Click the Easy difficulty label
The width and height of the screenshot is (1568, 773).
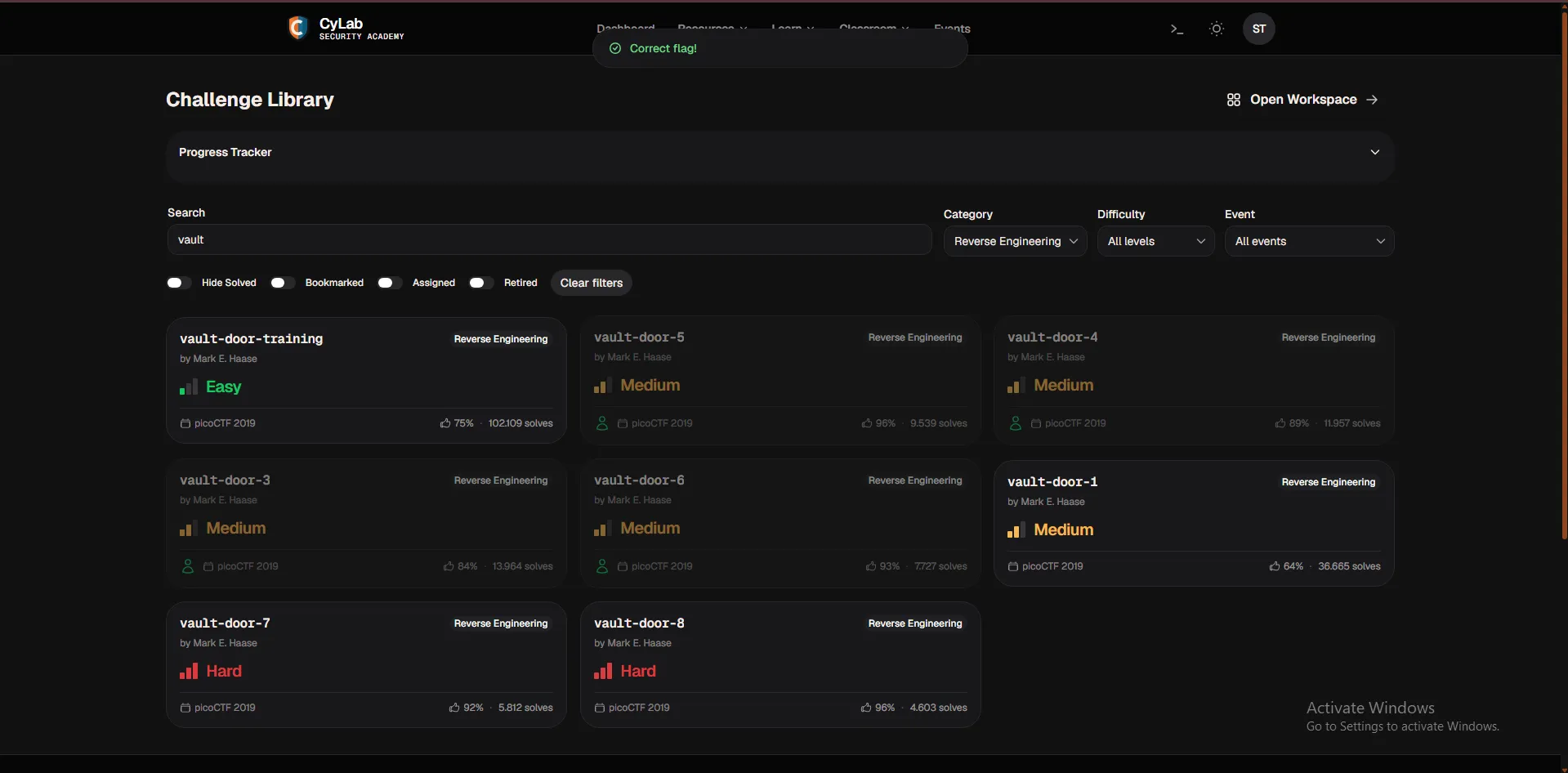pyautogui.click(x=224, y=386)
